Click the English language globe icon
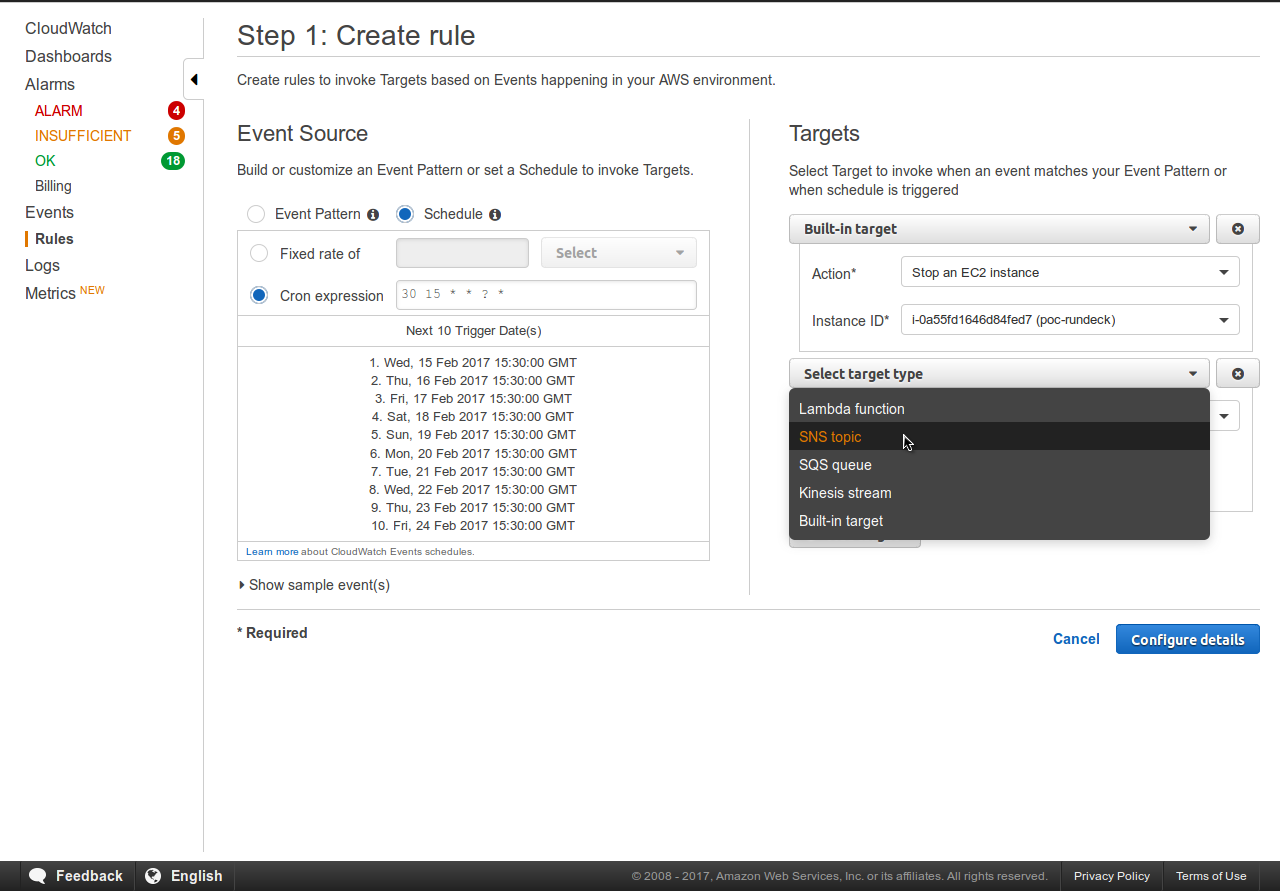 pyautogui.click(x=153, y=876)
